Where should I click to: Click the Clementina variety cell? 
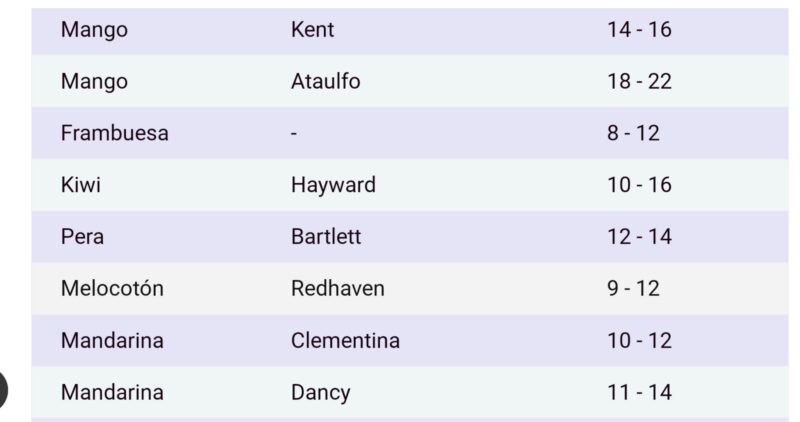click(x=345, y=341)
